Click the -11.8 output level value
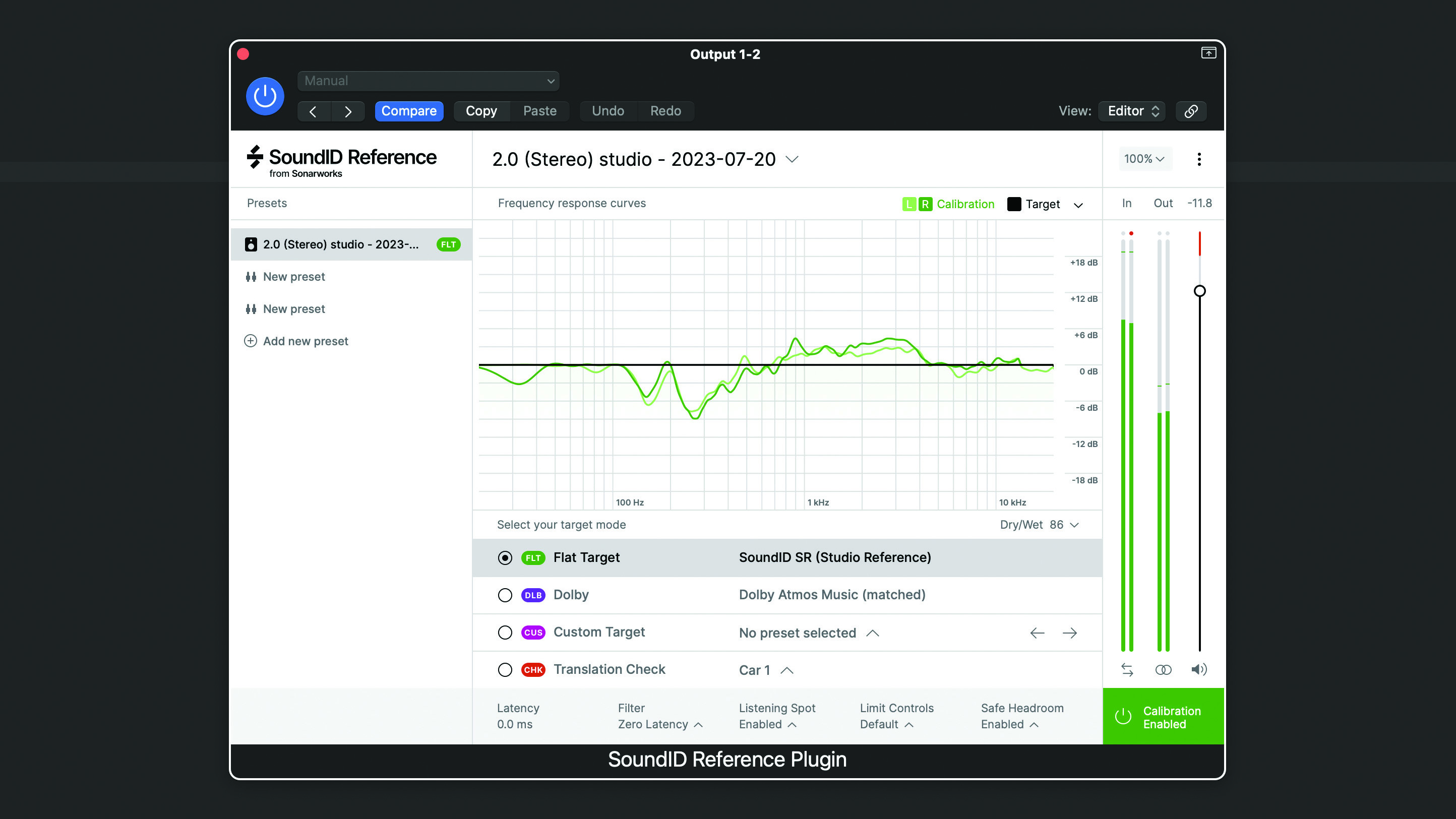This screenshot has width=1456, height=819. point(1199,203)
